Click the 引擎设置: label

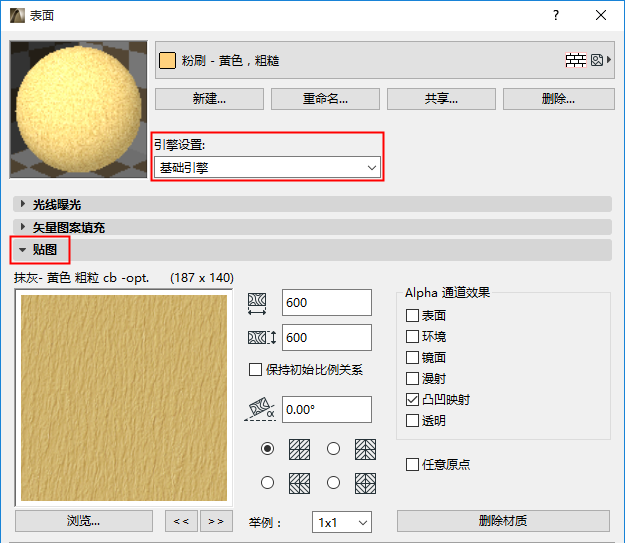point(179,145)
